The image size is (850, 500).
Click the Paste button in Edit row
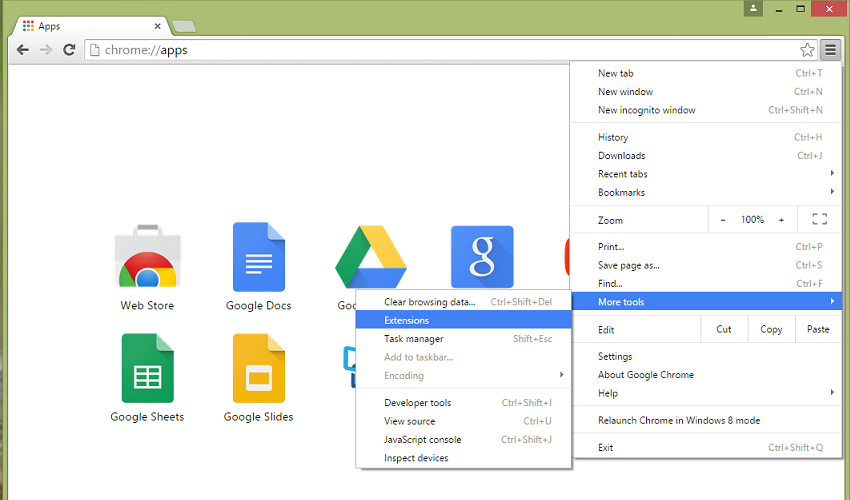pyautogui.click(x=818, y=329)
